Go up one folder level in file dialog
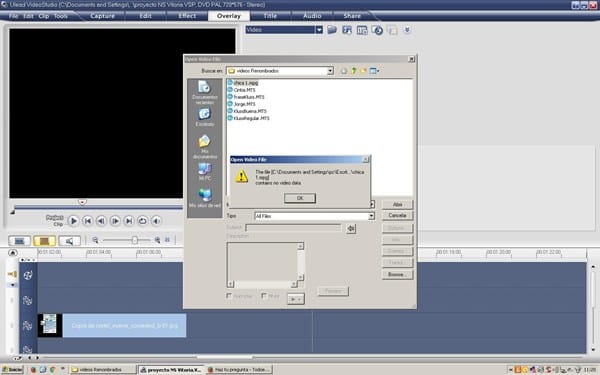This screenshot has height=375, width=600. pyautogui.click(x=354, y=71)
